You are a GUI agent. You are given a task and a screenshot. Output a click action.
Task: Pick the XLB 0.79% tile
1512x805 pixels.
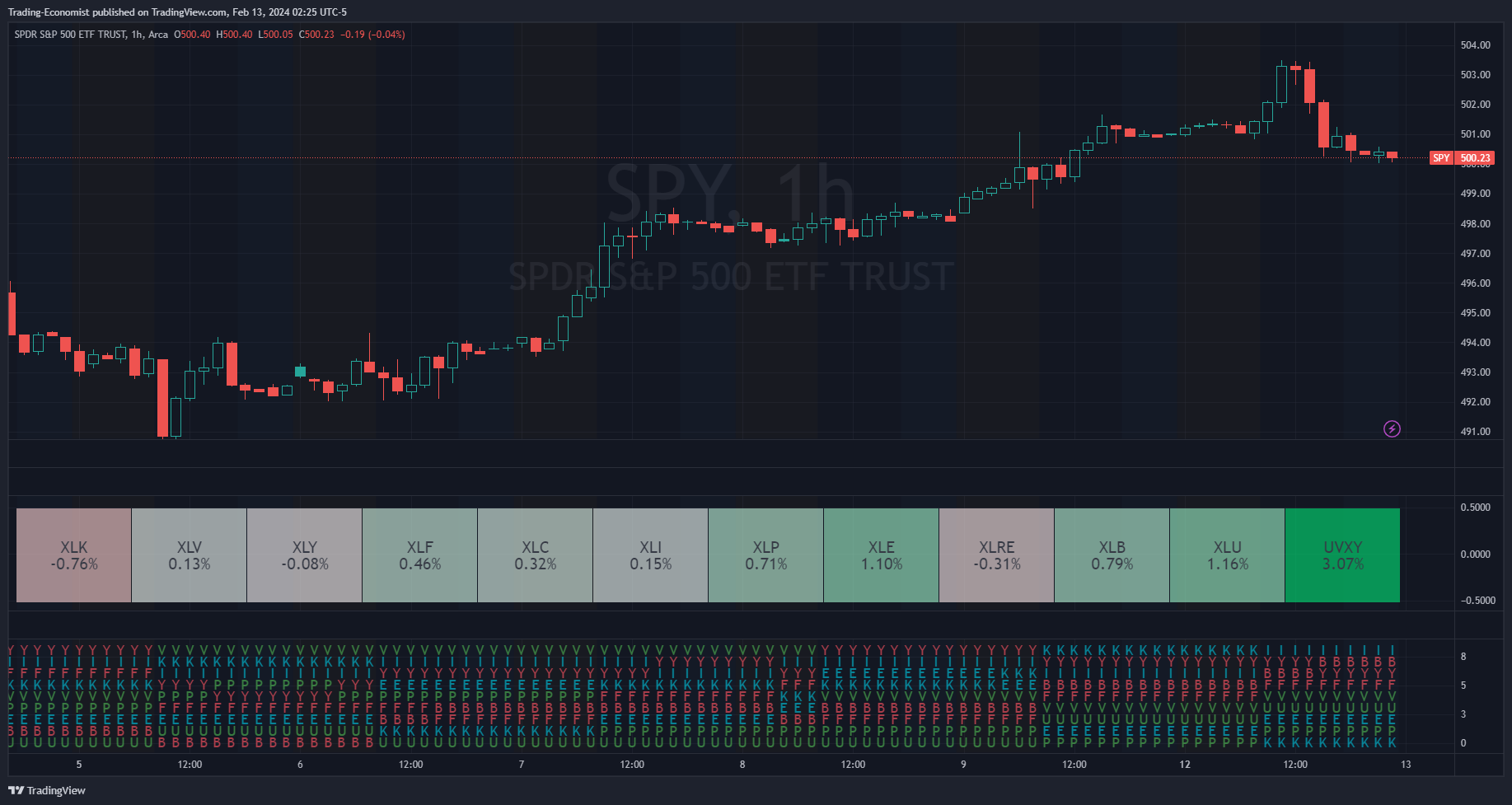(1112, 555)
